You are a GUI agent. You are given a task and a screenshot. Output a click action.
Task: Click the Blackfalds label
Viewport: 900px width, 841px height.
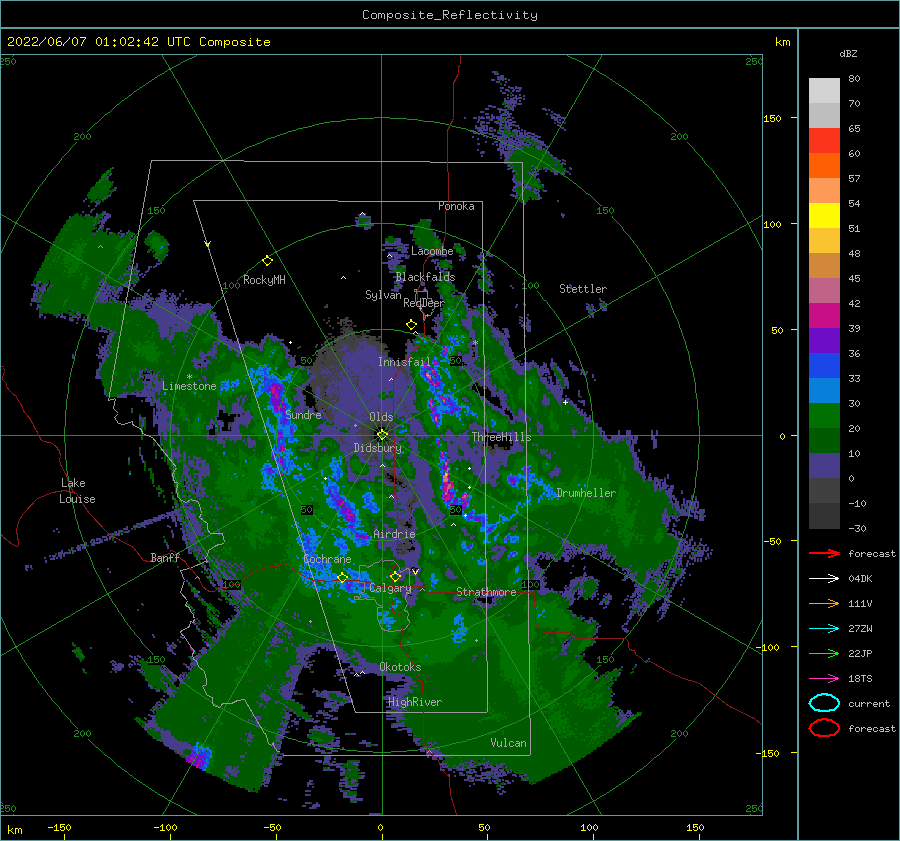point(425,277)
